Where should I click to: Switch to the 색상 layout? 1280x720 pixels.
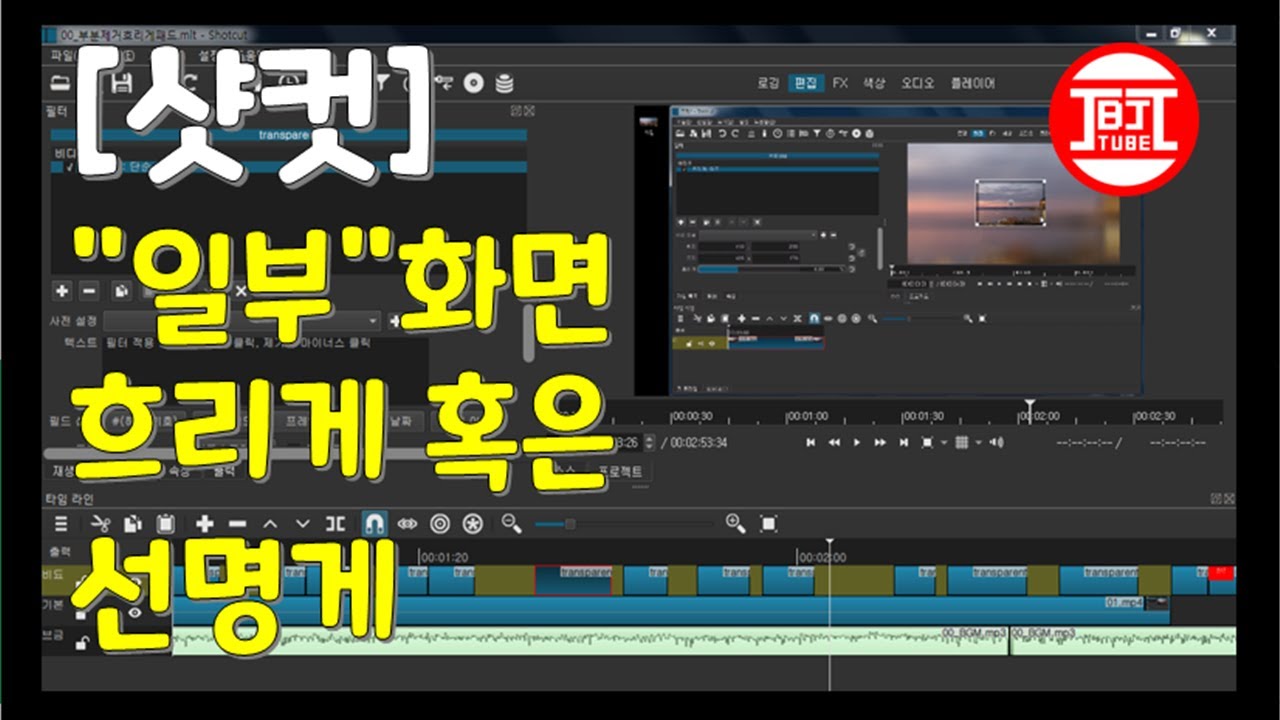[874, 83]
